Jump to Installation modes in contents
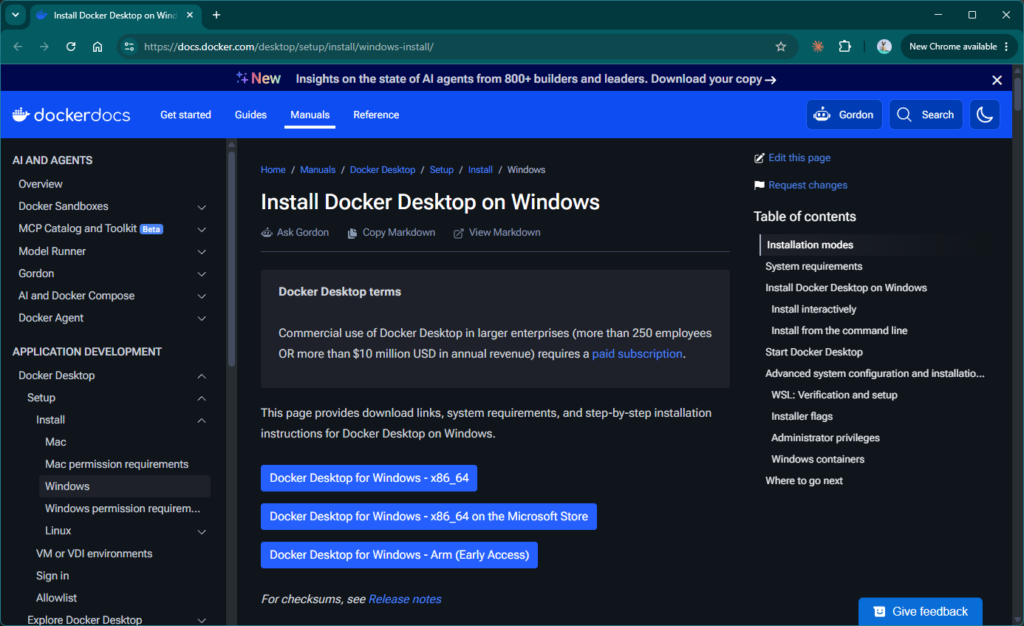 click(x=810, y=245)
